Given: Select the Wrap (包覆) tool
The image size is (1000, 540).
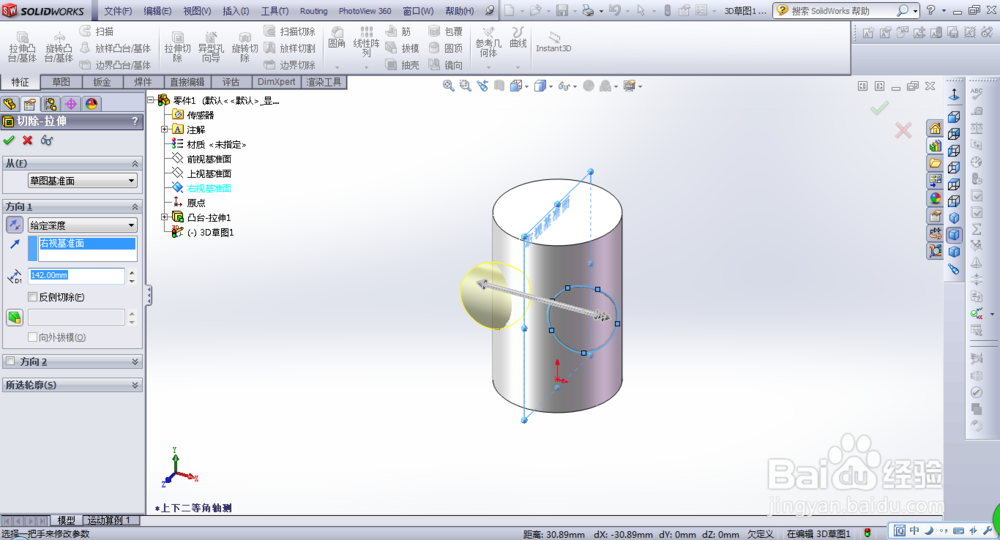Looking at the screenshot, I should (445, 31).
